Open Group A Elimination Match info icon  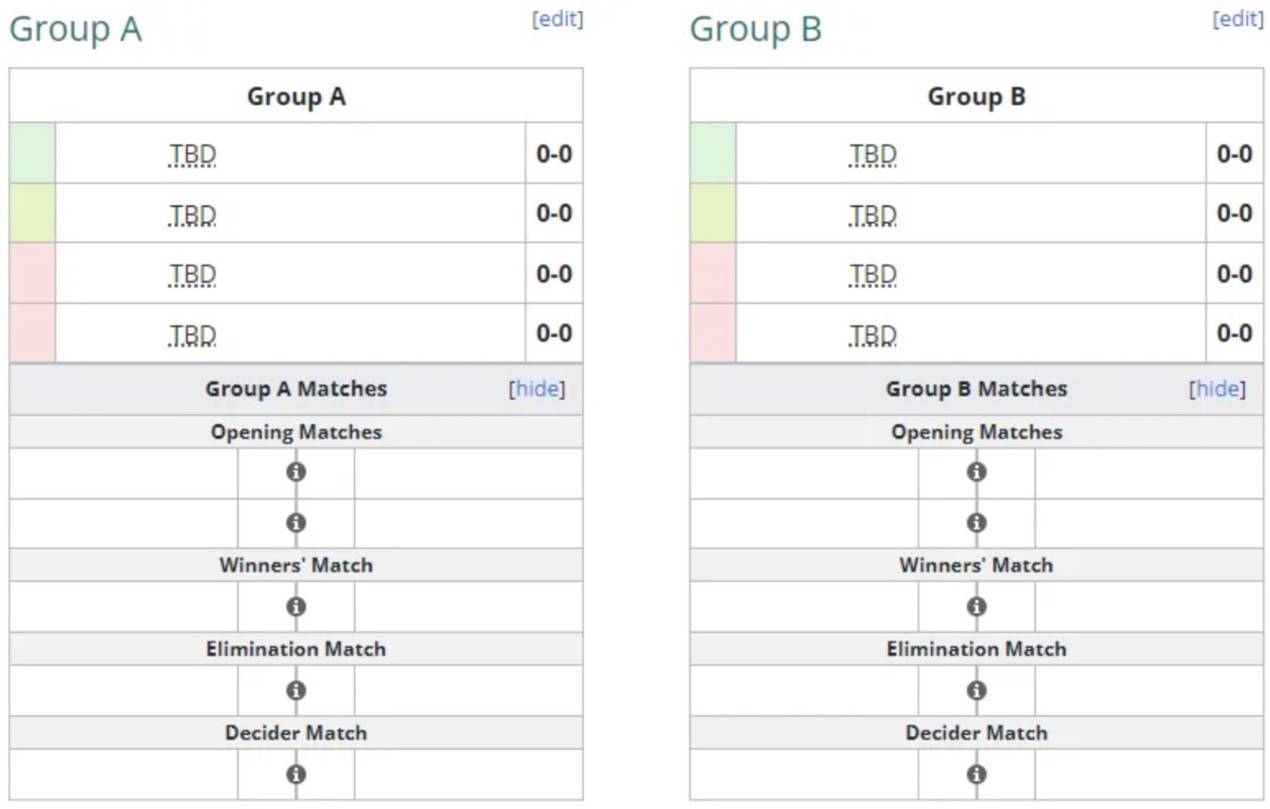296,691
